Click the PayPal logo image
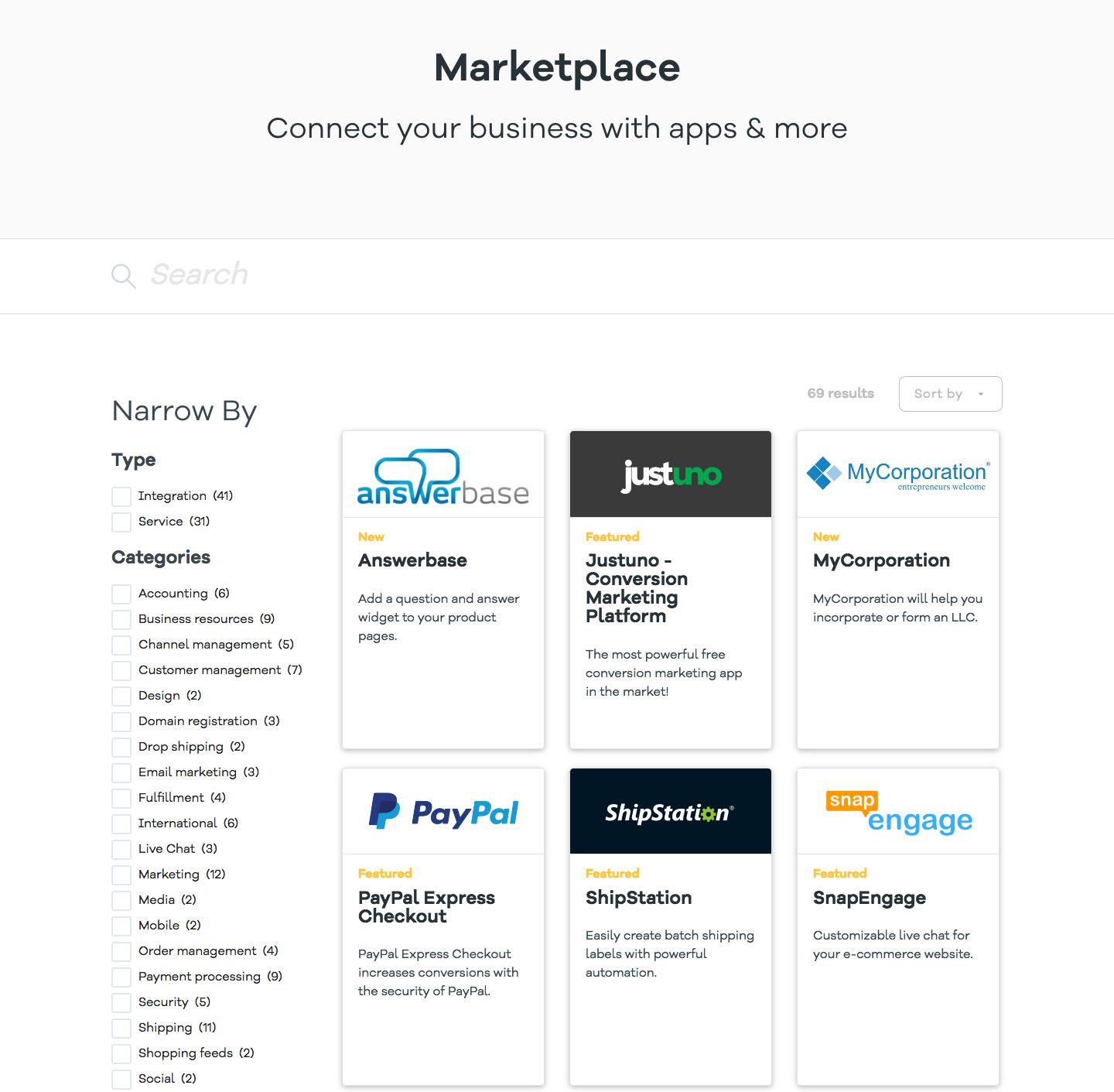The height and width of the screenshot is (1092, 1114). 443,811
